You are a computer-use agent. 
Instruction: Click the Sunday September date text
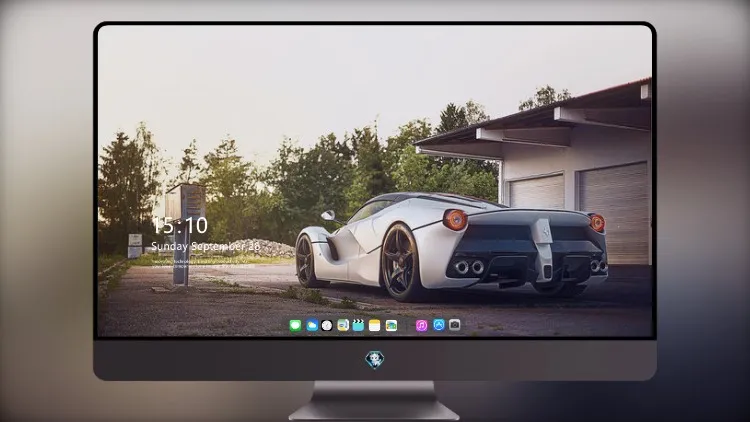(x=206, y=246)
